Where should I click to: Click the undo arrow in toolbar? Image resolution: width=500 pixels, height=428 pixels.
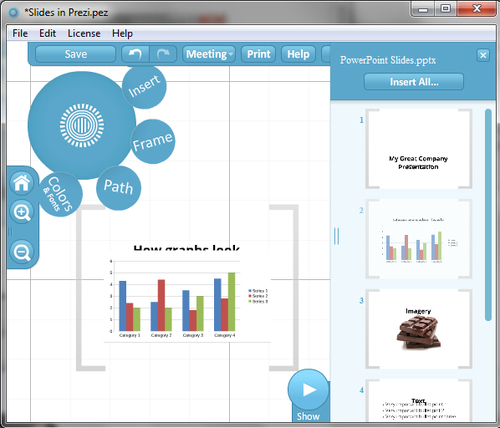pos(135,54)
